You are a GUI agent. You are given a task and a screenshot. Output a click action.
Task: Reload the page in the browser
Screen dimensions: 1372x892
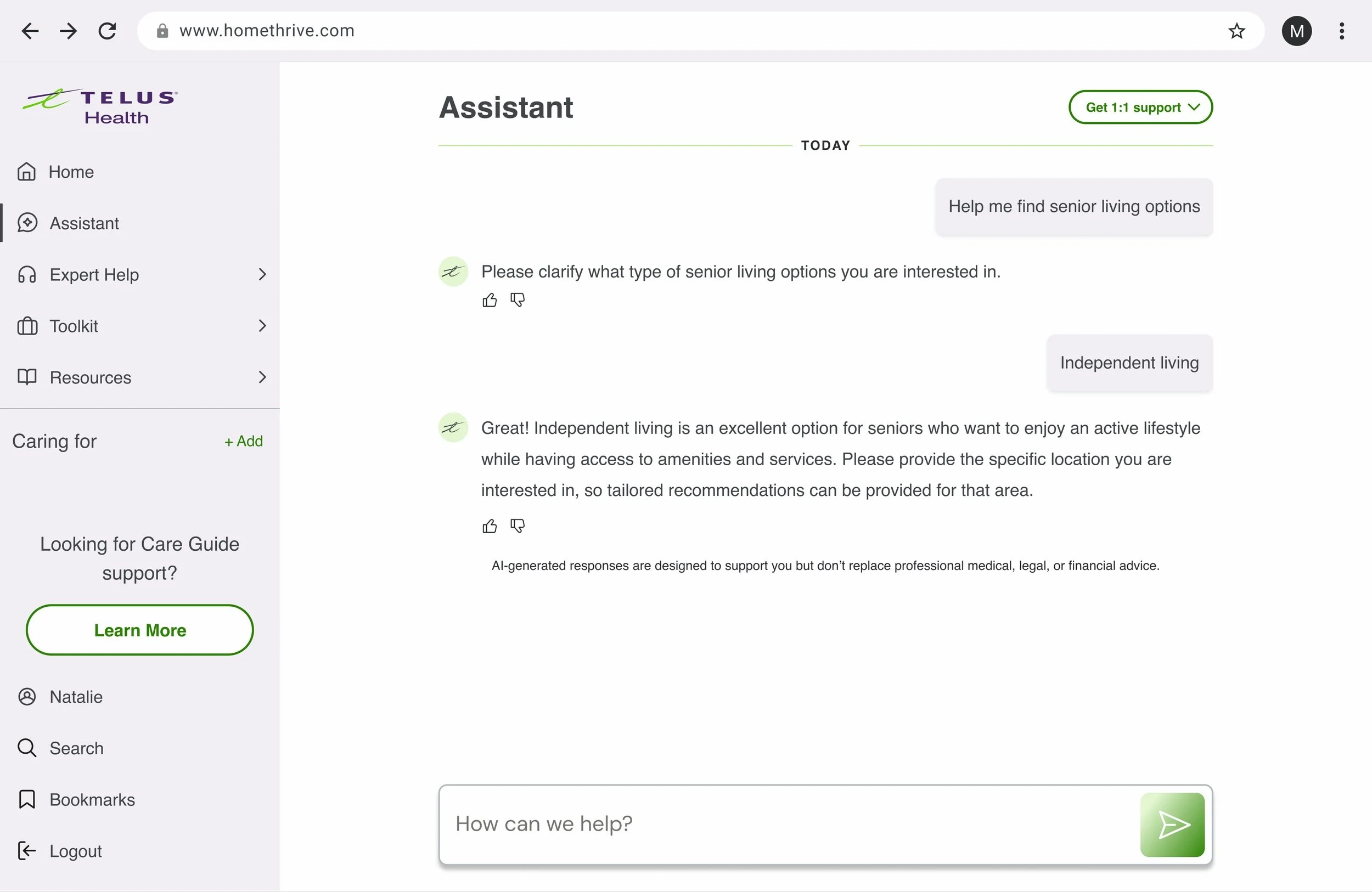point(107,31)
